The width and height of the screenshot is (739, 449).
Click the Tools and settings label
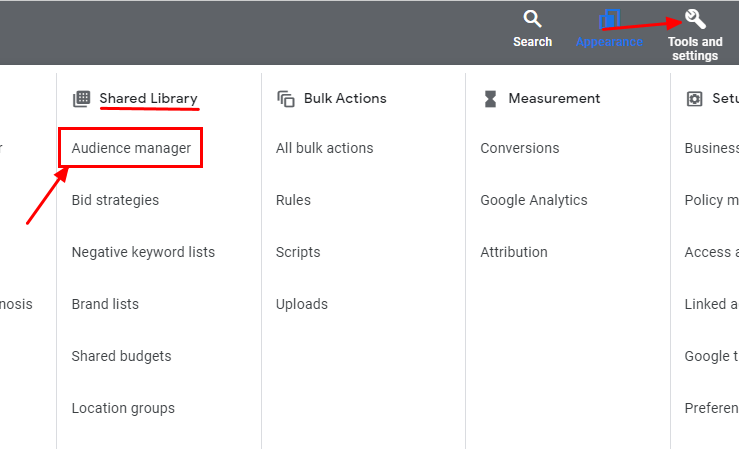pyautogui.click(x=695, y=49)
